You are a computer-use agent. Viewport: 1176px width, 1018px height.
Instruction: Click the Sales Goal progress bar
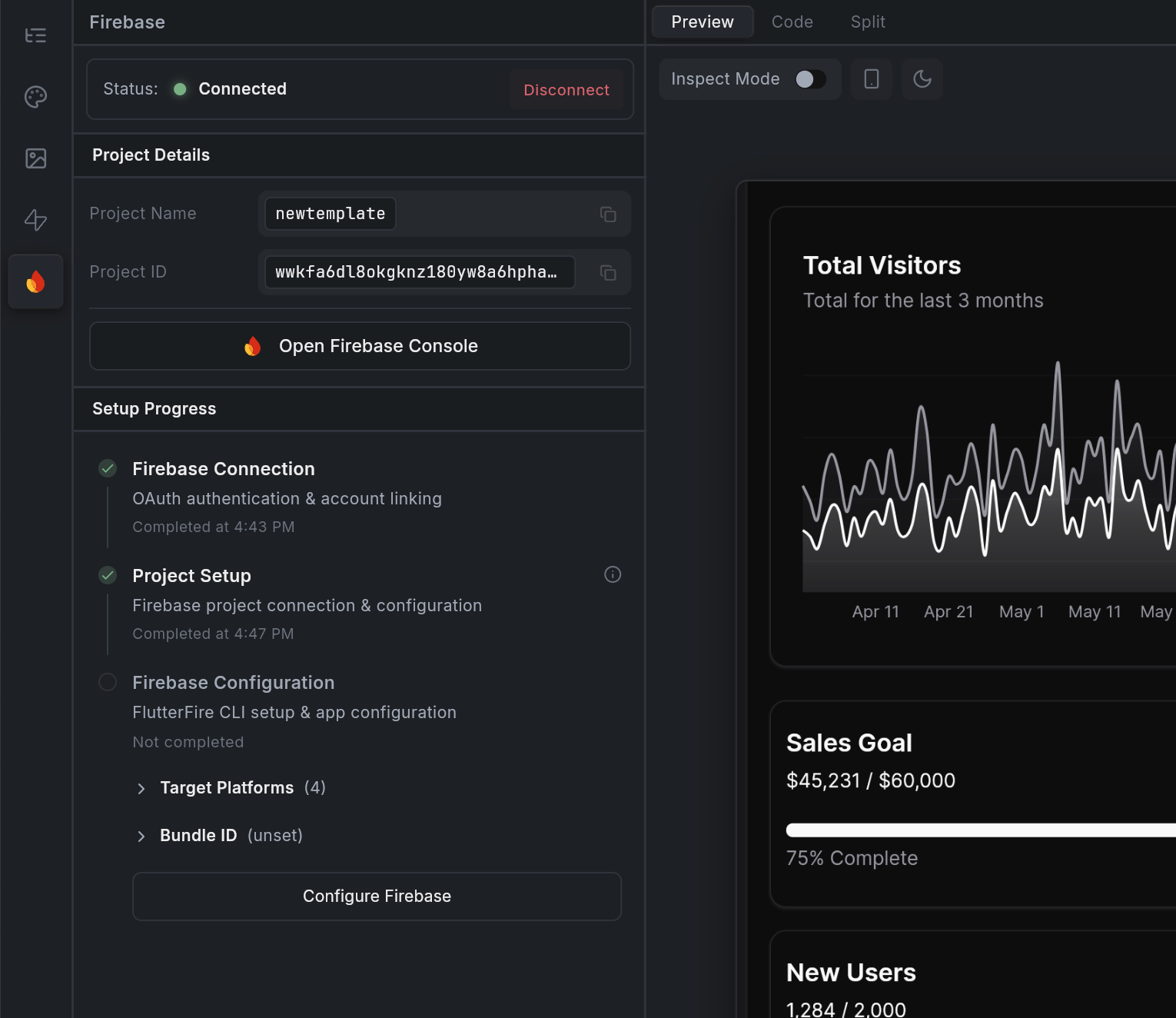pyautogui.click(x=981, y=830)
